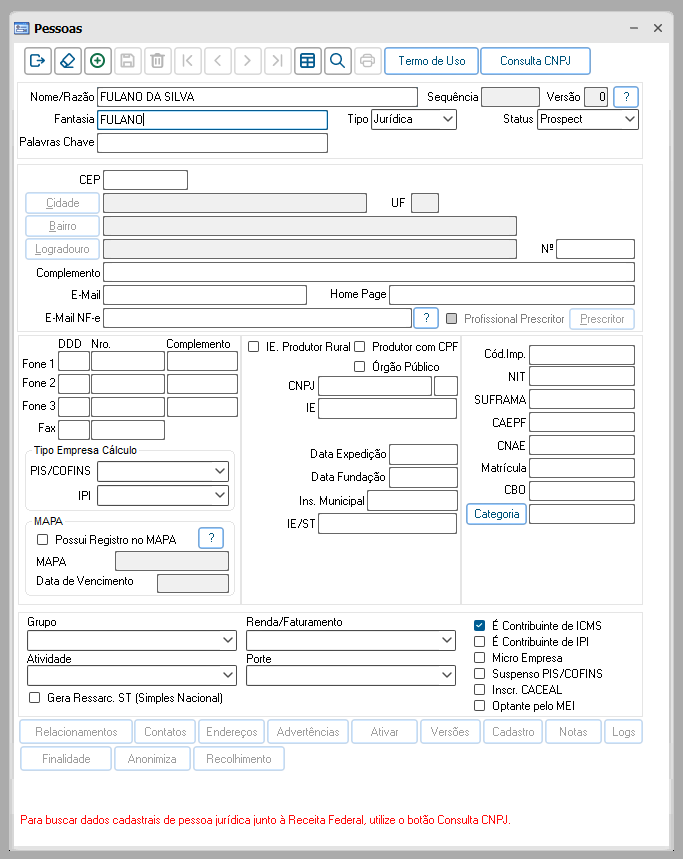
Task: Uncheck É Contribuinte de ICMS
Action: (479, 626)
